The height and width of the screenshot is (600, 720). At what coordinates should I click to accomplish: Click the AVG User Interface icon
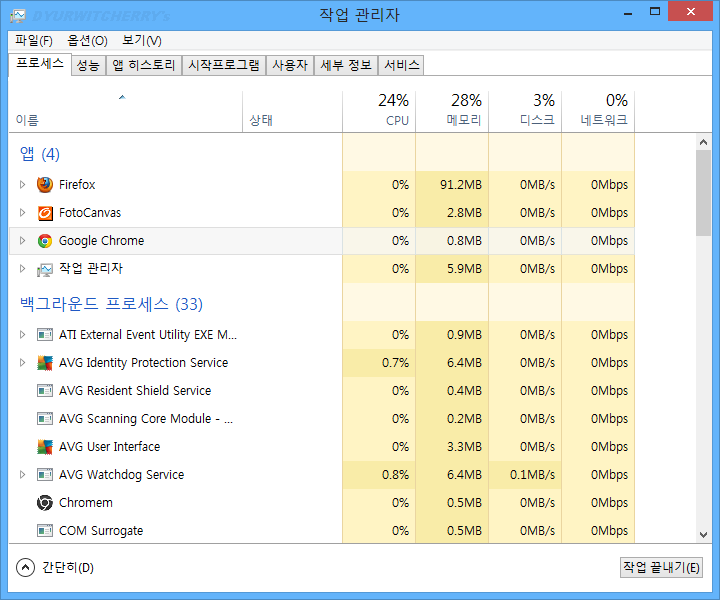[44, 447]
